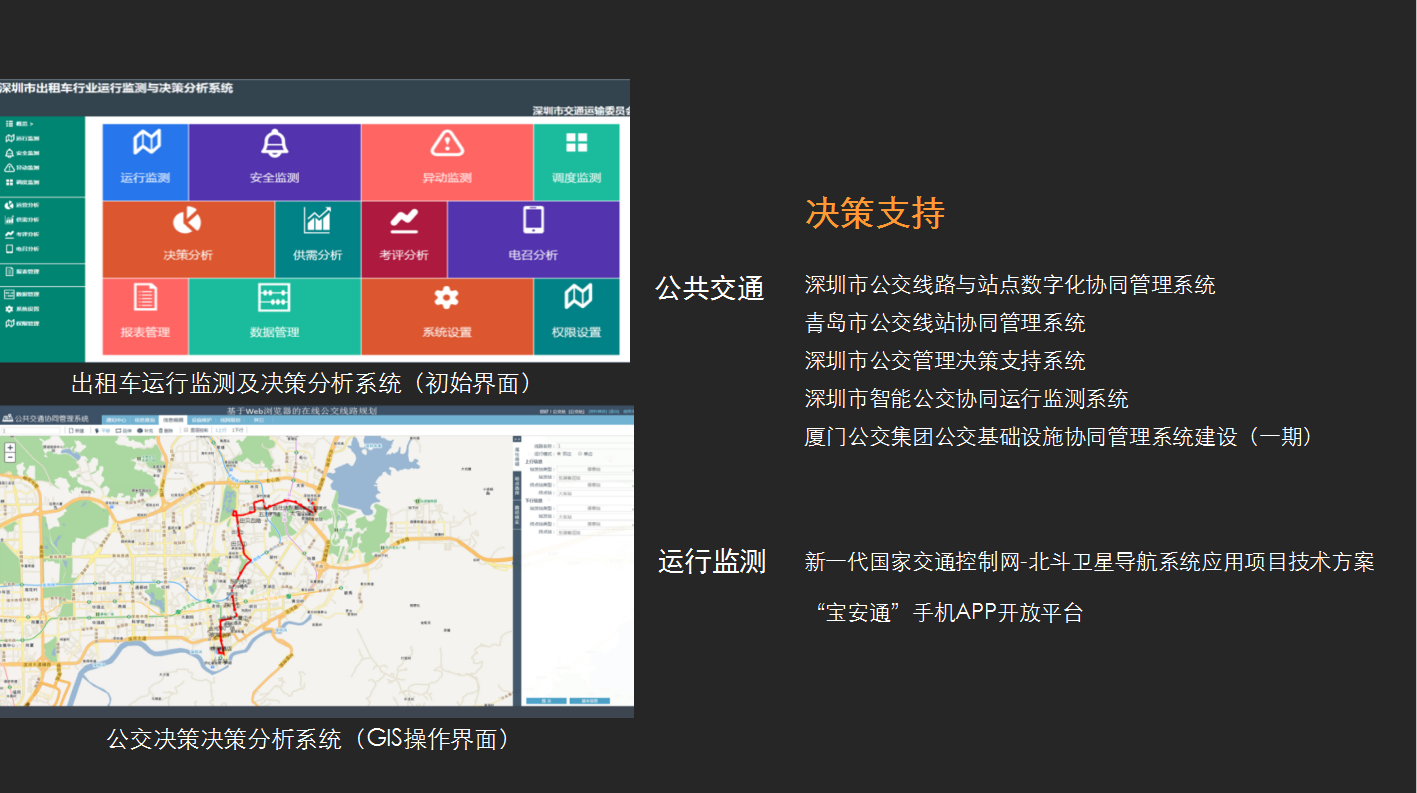Screen dimensions: 1417x793
Task: Select 系统设置 in the green sidebar
Action: point(22,309)
